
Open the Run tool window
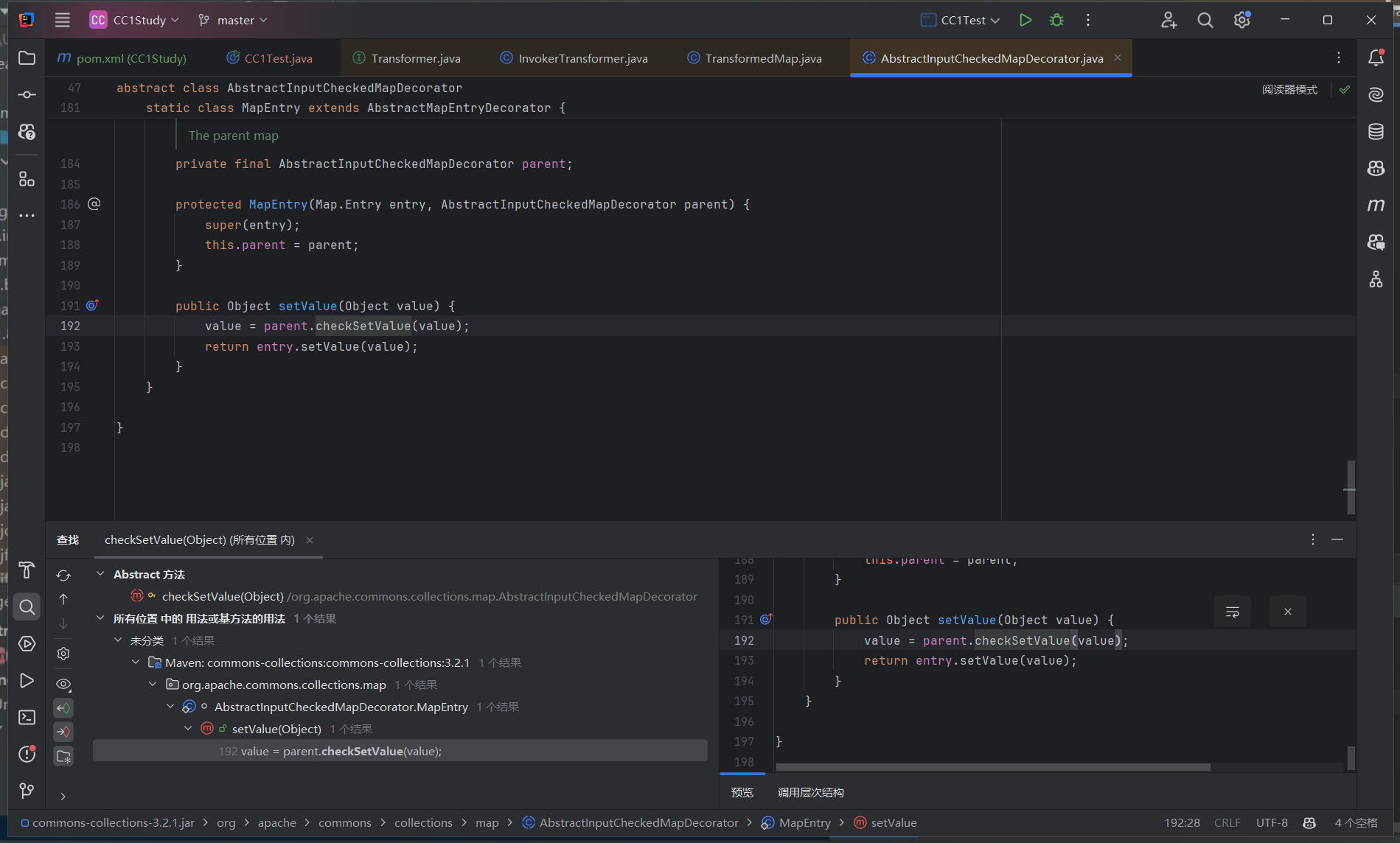(27, 680)
